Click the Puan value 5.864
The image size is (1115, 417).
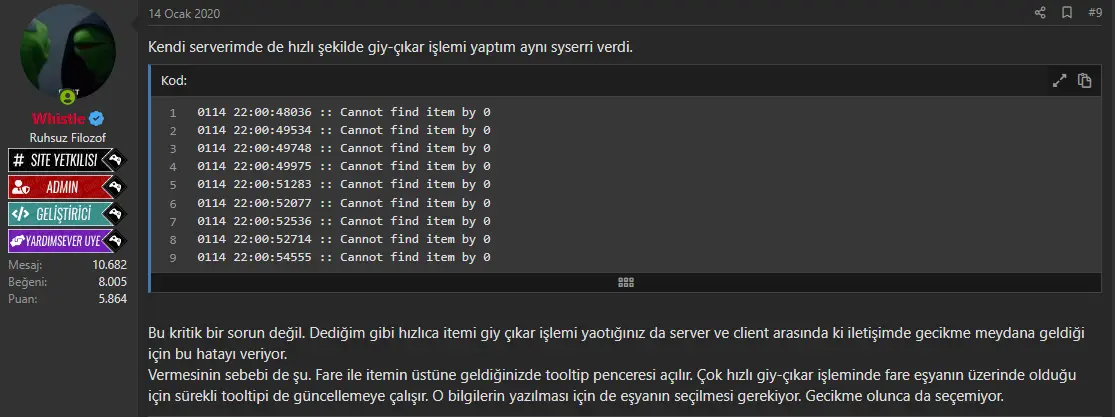pyautogui.click(x=112, y=299)
